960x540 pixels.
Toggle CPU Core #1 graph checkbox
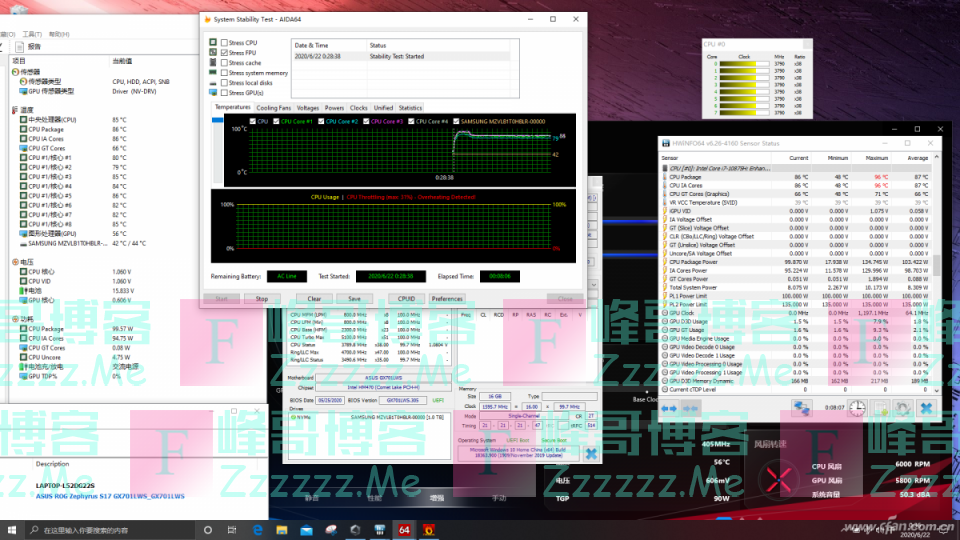[x=276, y=121]
